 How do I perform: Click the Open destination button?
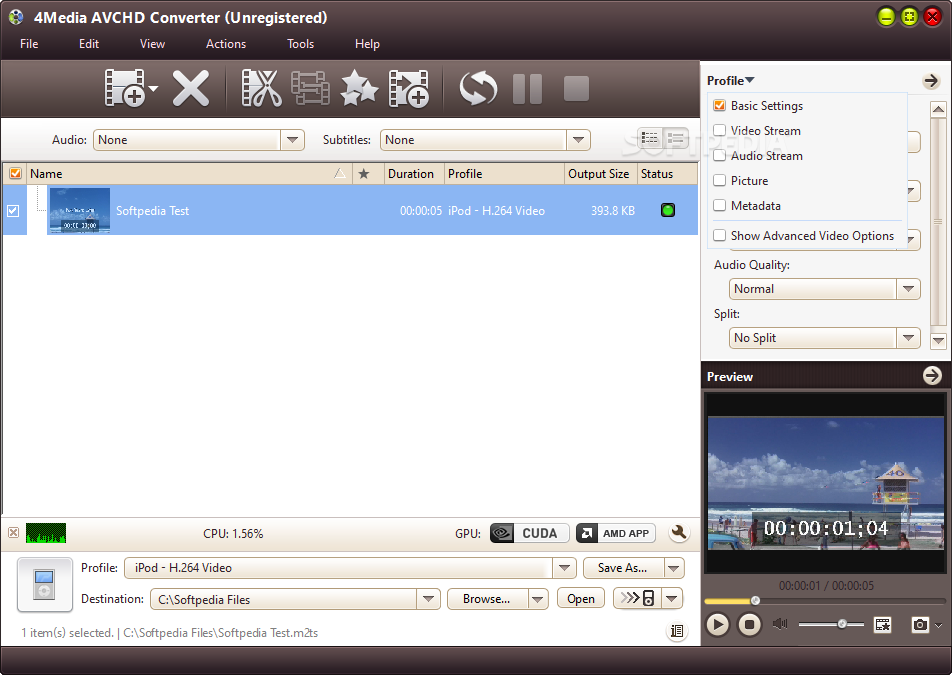tap(581, 599)
